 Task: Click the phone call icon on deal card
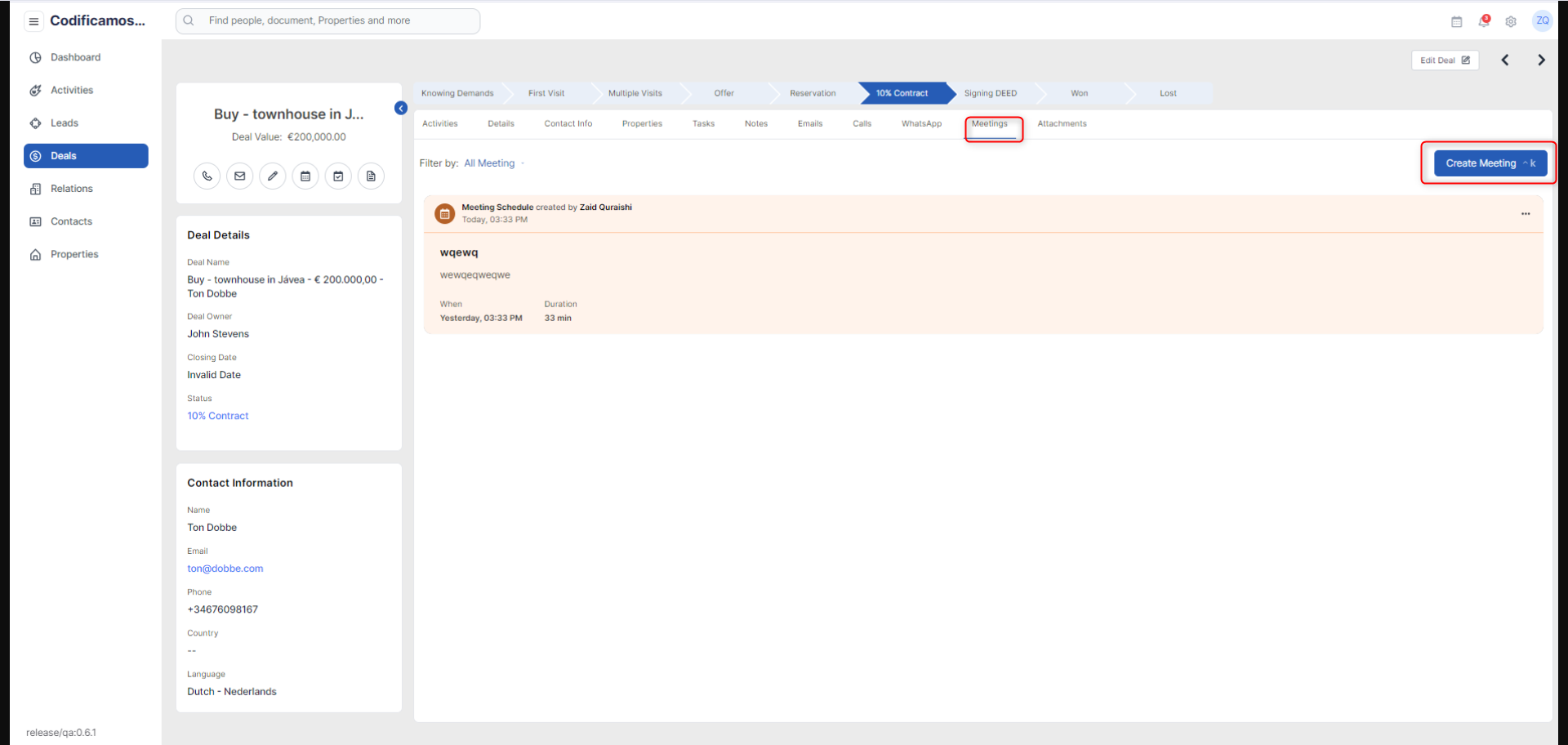207,176
